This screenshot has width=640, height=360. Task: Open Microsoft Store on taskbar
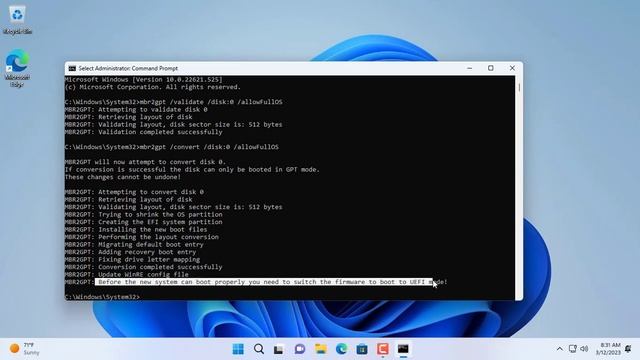pos(362,349)
